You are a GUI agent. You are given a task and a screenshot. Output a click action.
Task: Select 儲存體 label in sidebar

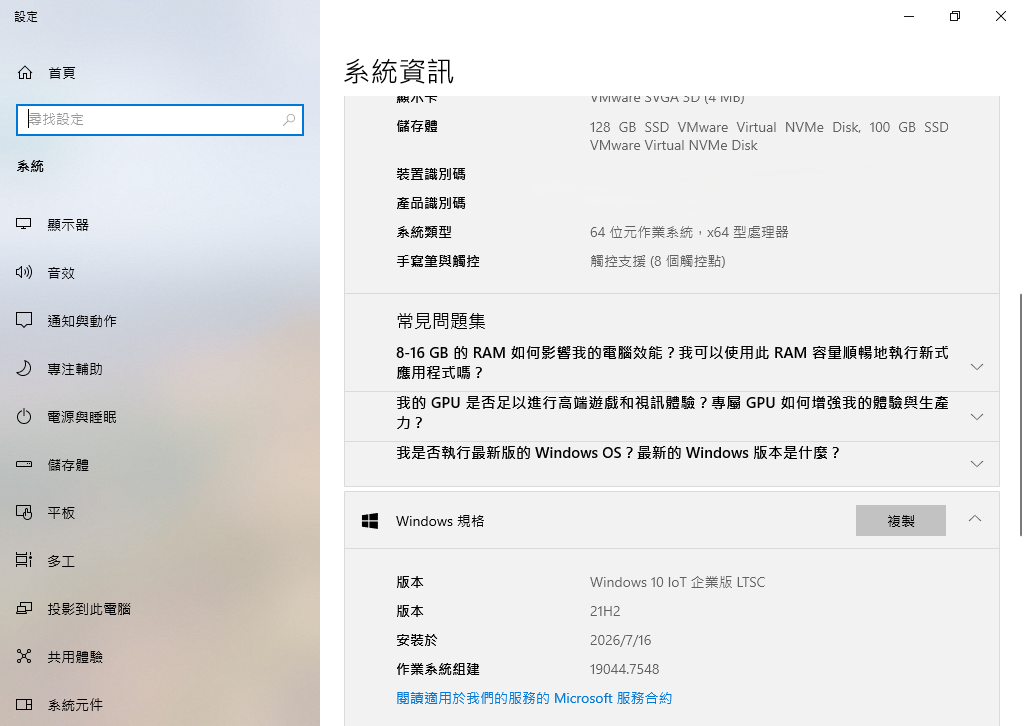(x=68, y=466)
